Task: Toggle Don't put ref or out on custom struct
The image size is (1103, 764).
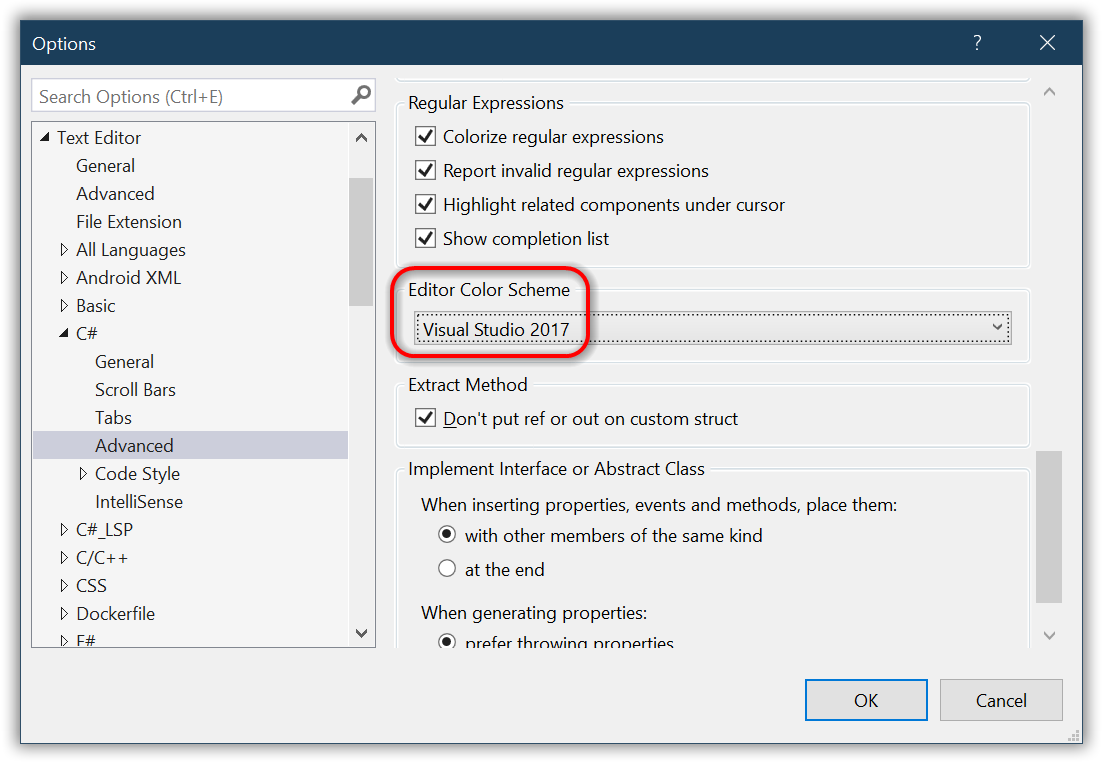Action: tap(426, 418)
